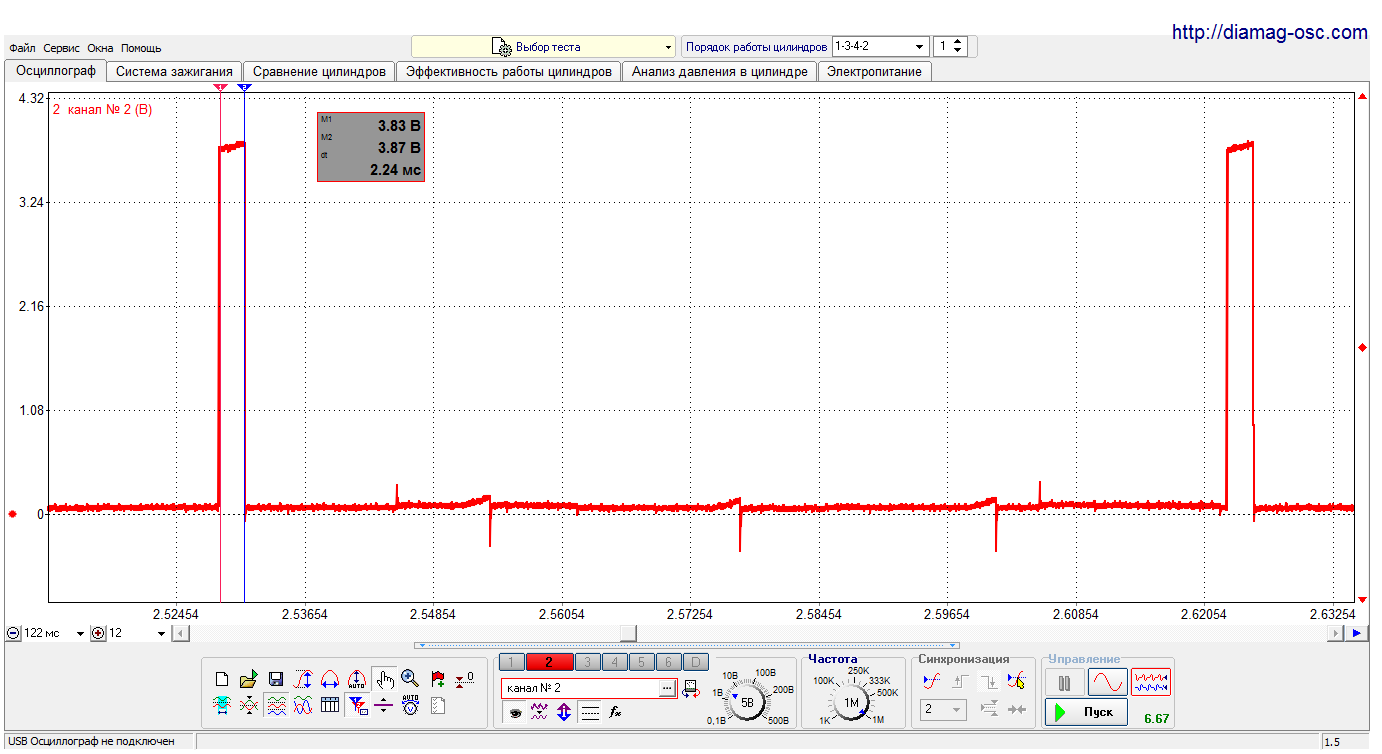The height and width of the screenshot is (754, 1382).
Task: Click the 1M frequency knob
Action: (x=852, y=702)
